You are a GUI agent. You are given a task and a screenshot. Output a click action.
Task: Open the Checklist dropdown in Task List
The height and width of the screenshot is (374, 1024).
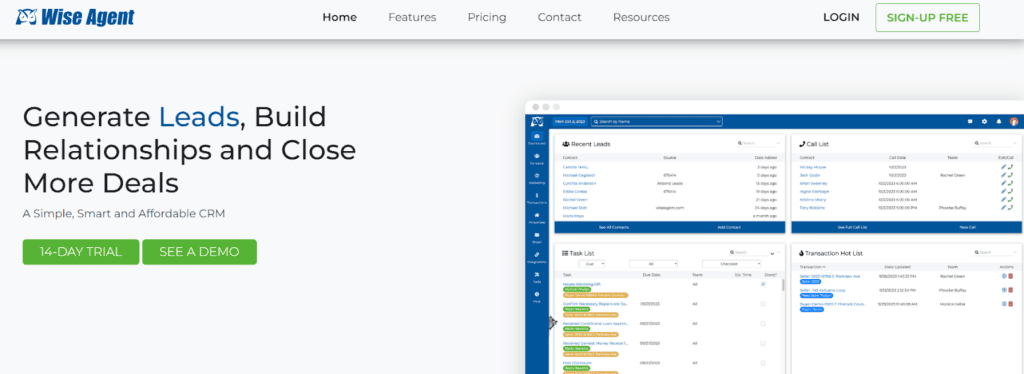coord(731,264)
